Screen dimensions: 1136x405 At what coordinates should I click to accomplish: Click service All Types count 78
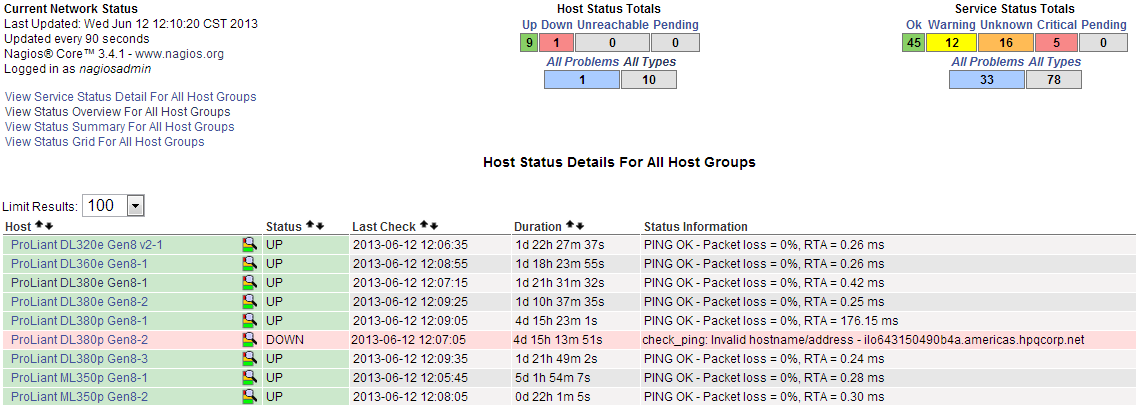click(x=1054, y=80)
